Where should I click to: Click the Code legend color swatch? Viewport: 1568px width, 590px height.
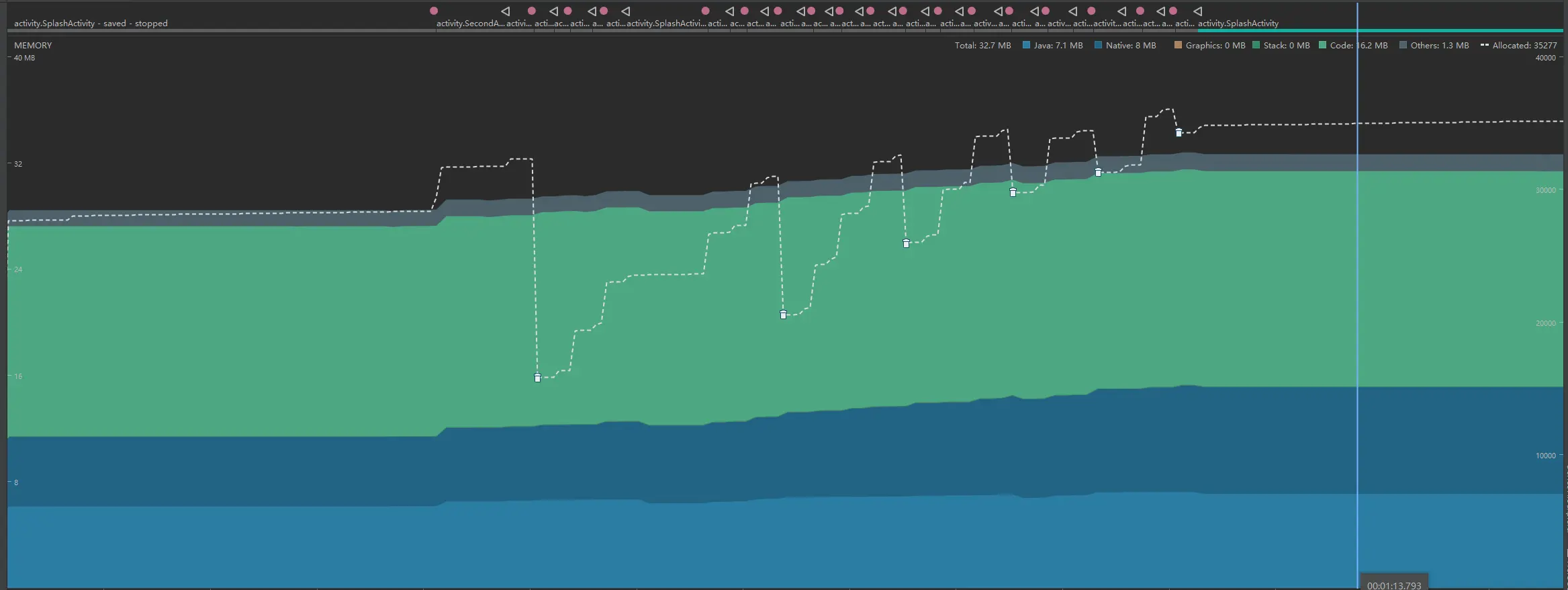(x=1322, y=45)
